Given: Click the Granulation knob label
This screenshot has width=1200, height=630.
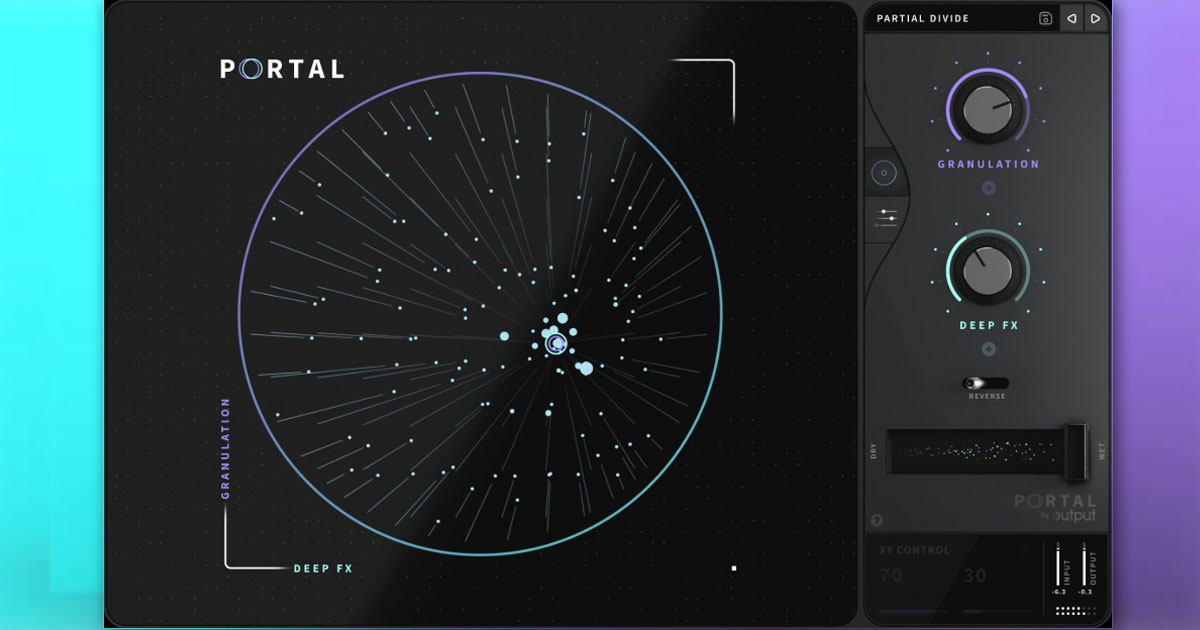Looking at the screenshot, I should (988, 164).
